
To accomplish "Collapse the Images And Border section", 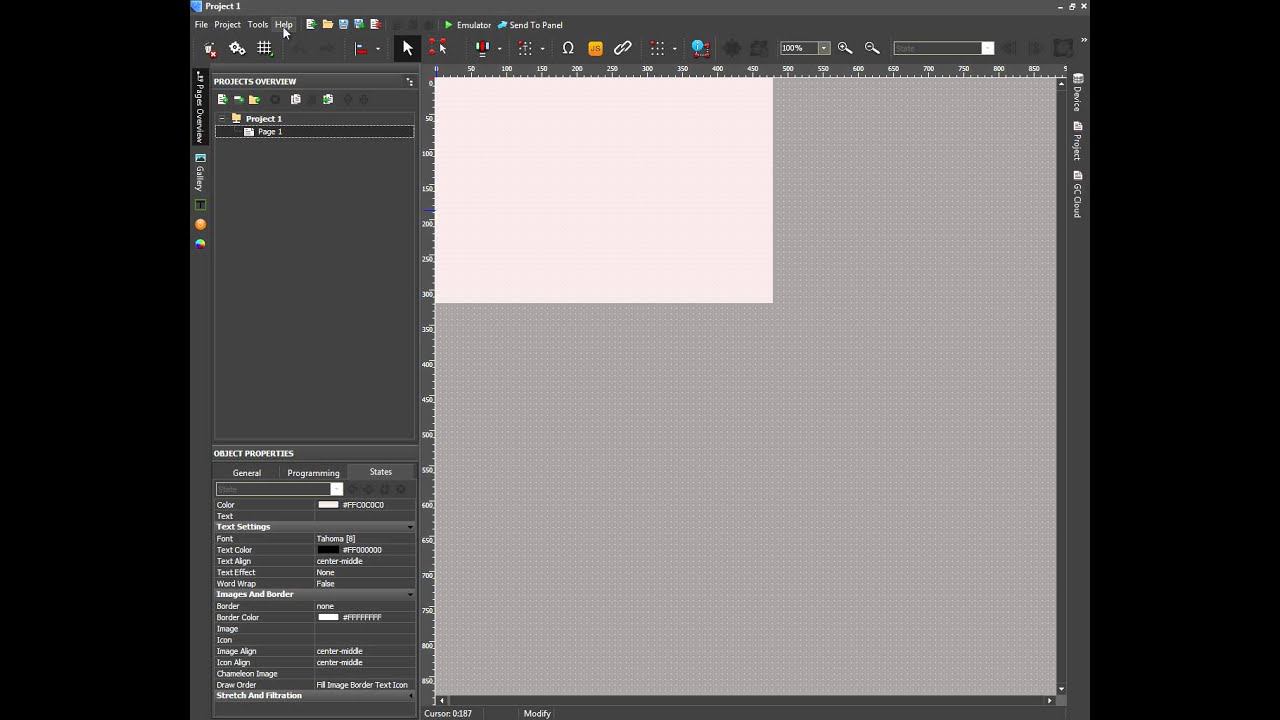I will (x=410, y=595).
